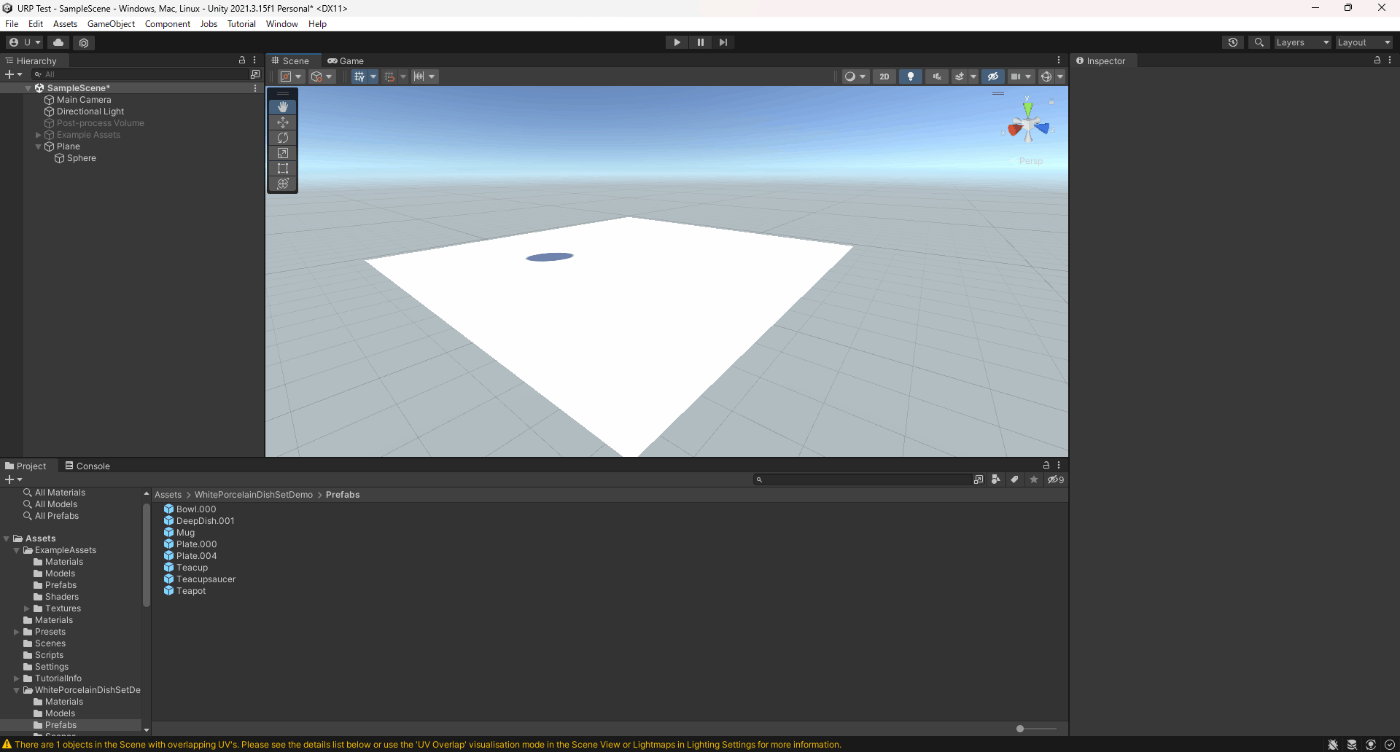The height and width of the screenshot is (752, 1400).
Task: Expand Example Assets in Hierarchy
Action: 38,135
